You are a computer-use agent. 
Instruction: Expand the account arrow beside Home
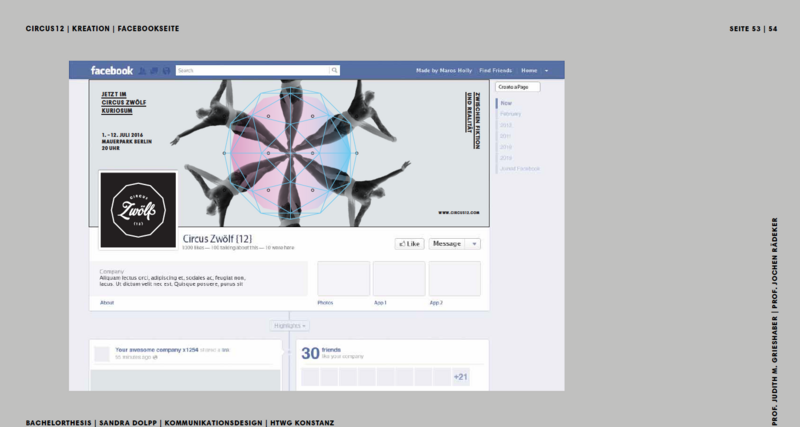point(546,71)
